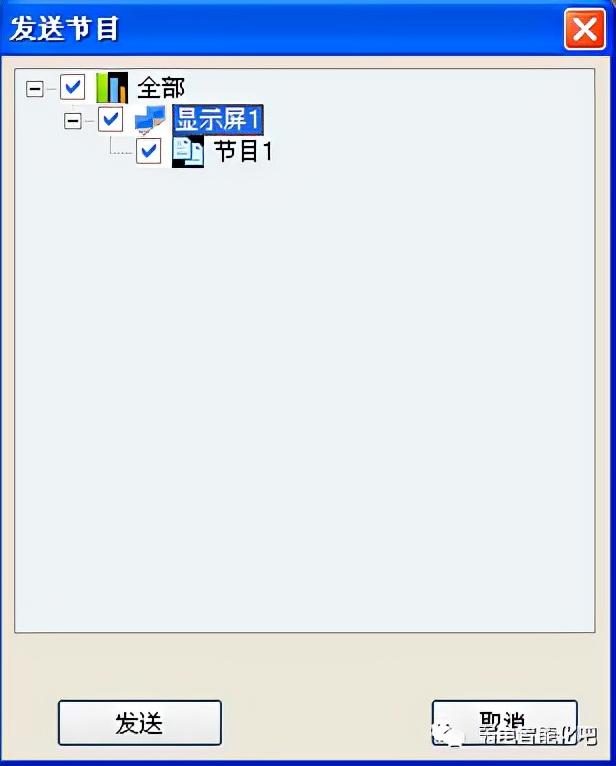Select the 全部 tree label
The image size is (616, 766).
(x=161, y=88)
